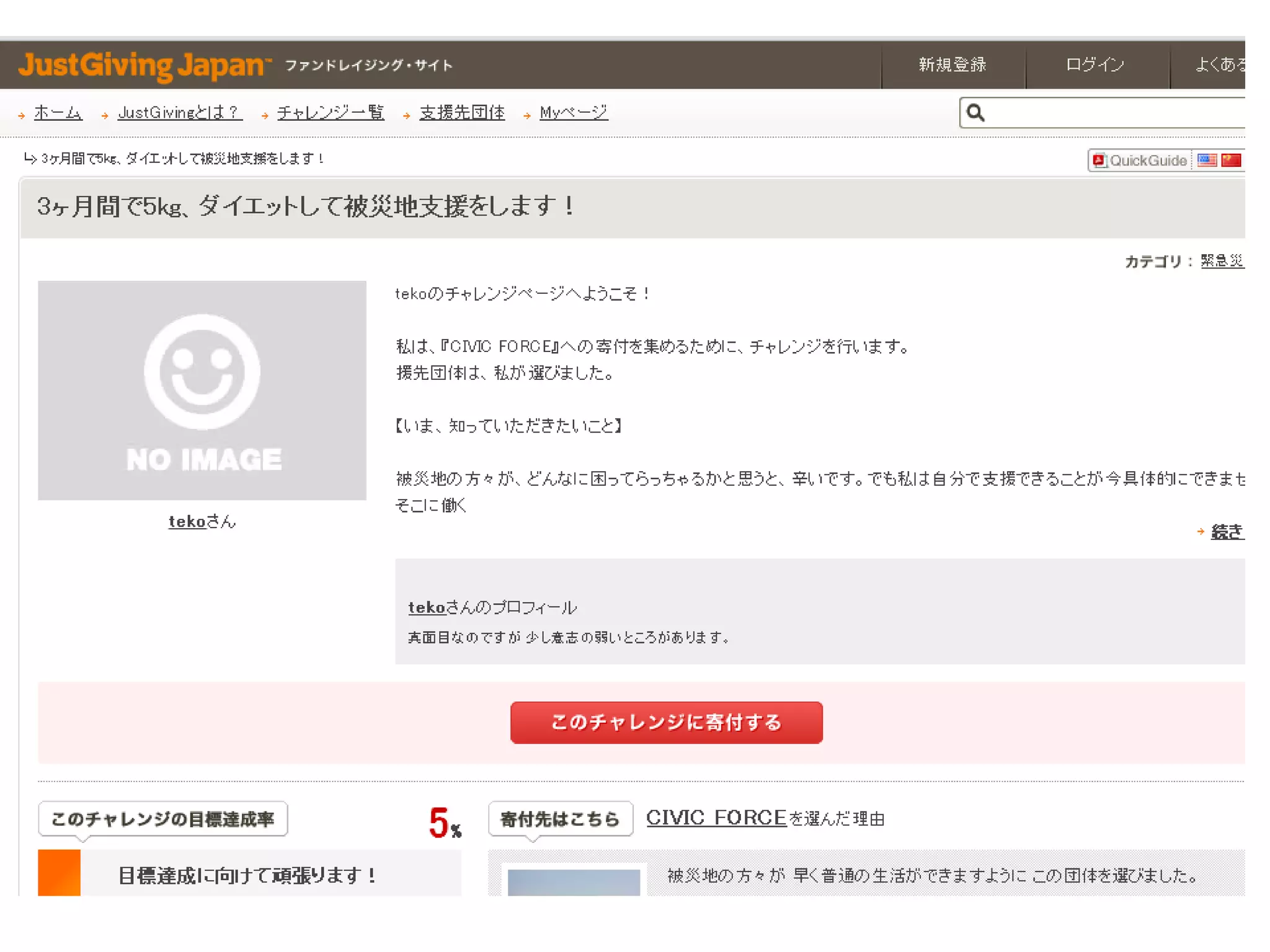Open the チャレンジ一覧 challenge list link
Viewport: 1270px width, 952px height.
pos(331,112)
